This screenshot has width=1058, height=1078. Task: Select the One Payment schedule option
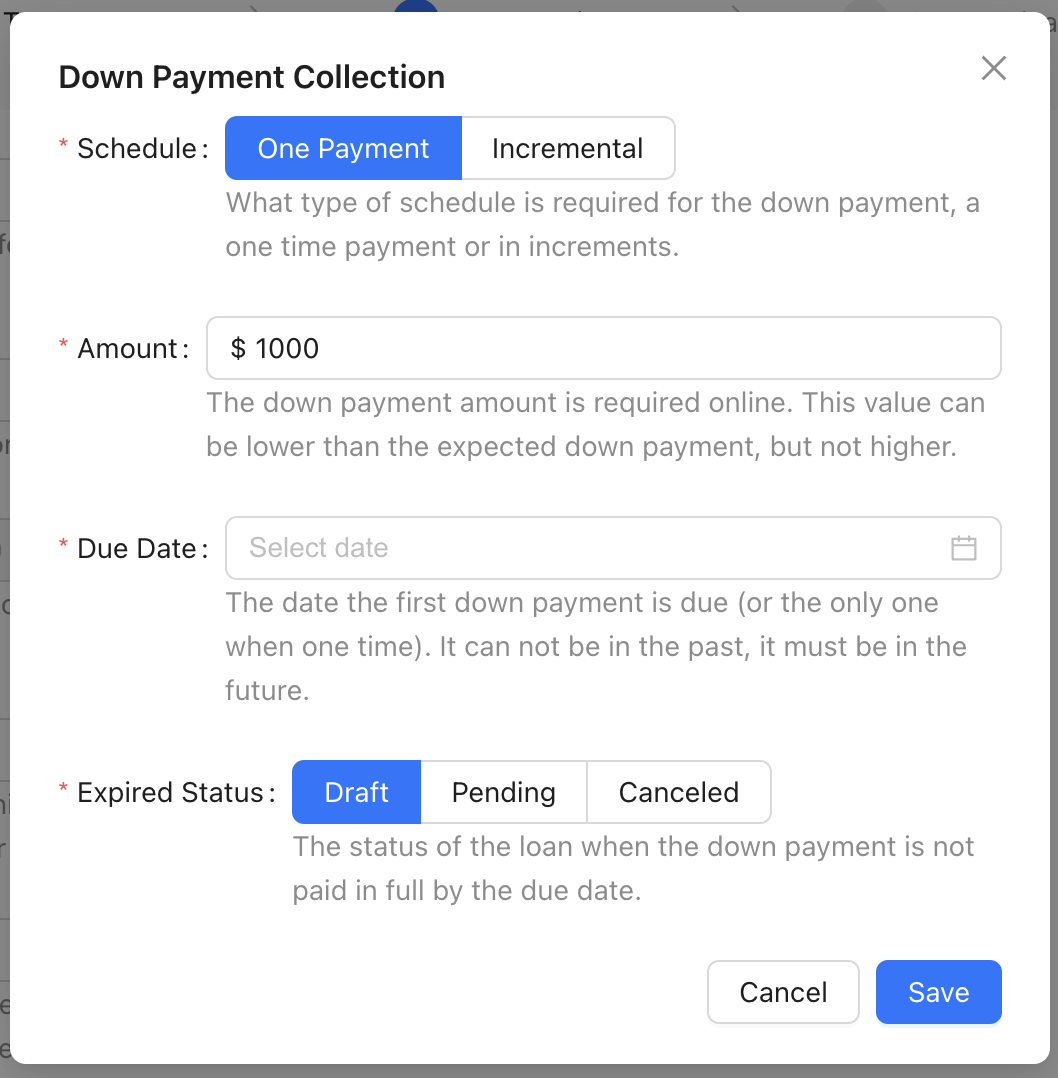343,148
